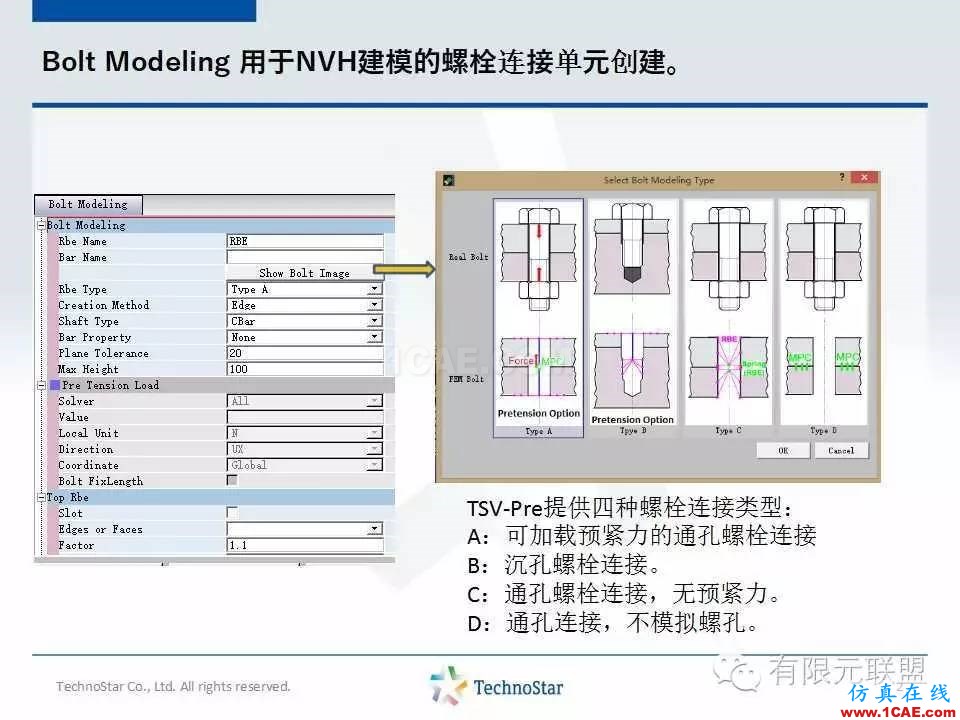Image resolution: width=960 pixels, height=720 pixels.
Task: Toggle the Slot checkbox
Action: 232,512
